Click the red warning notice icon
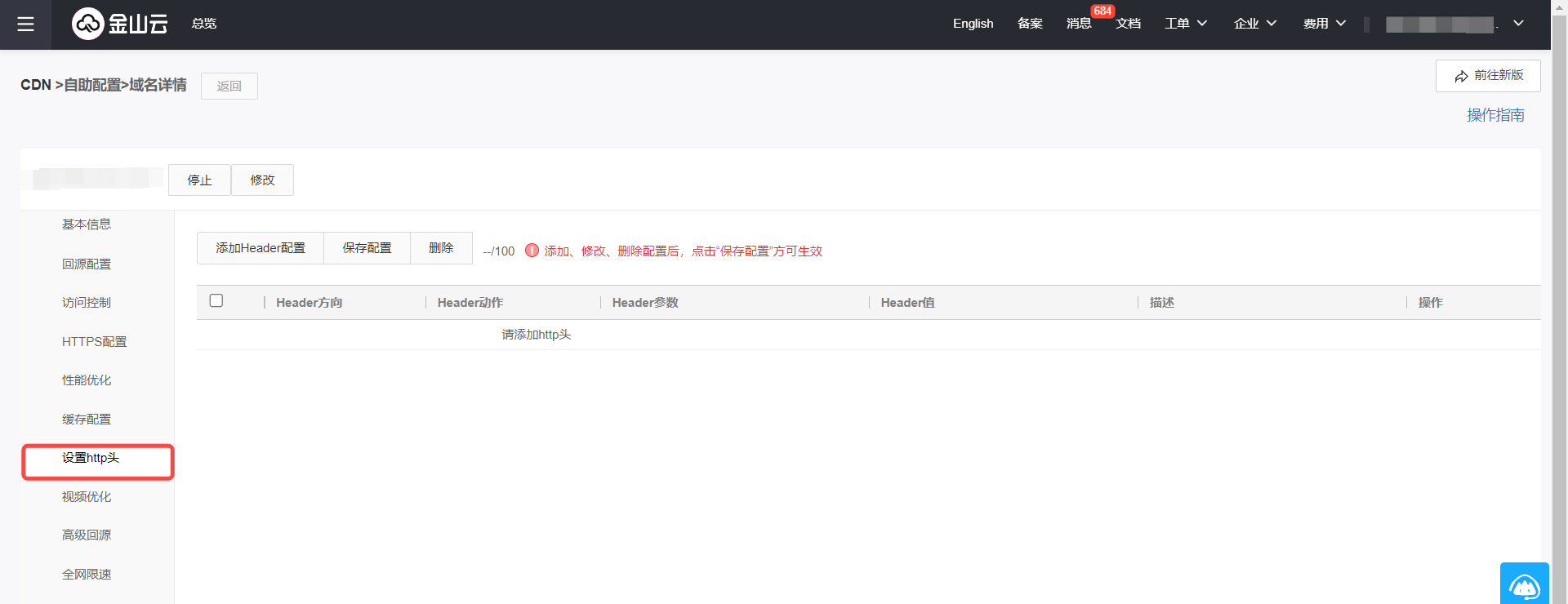Image resolution: width=1568 pixels, height=604 pixels. click(532, 251)
